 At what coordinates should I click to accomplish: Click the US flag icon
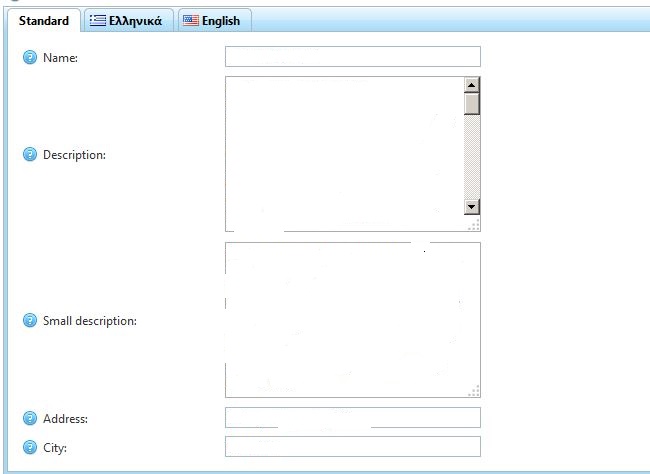[191, 20]
